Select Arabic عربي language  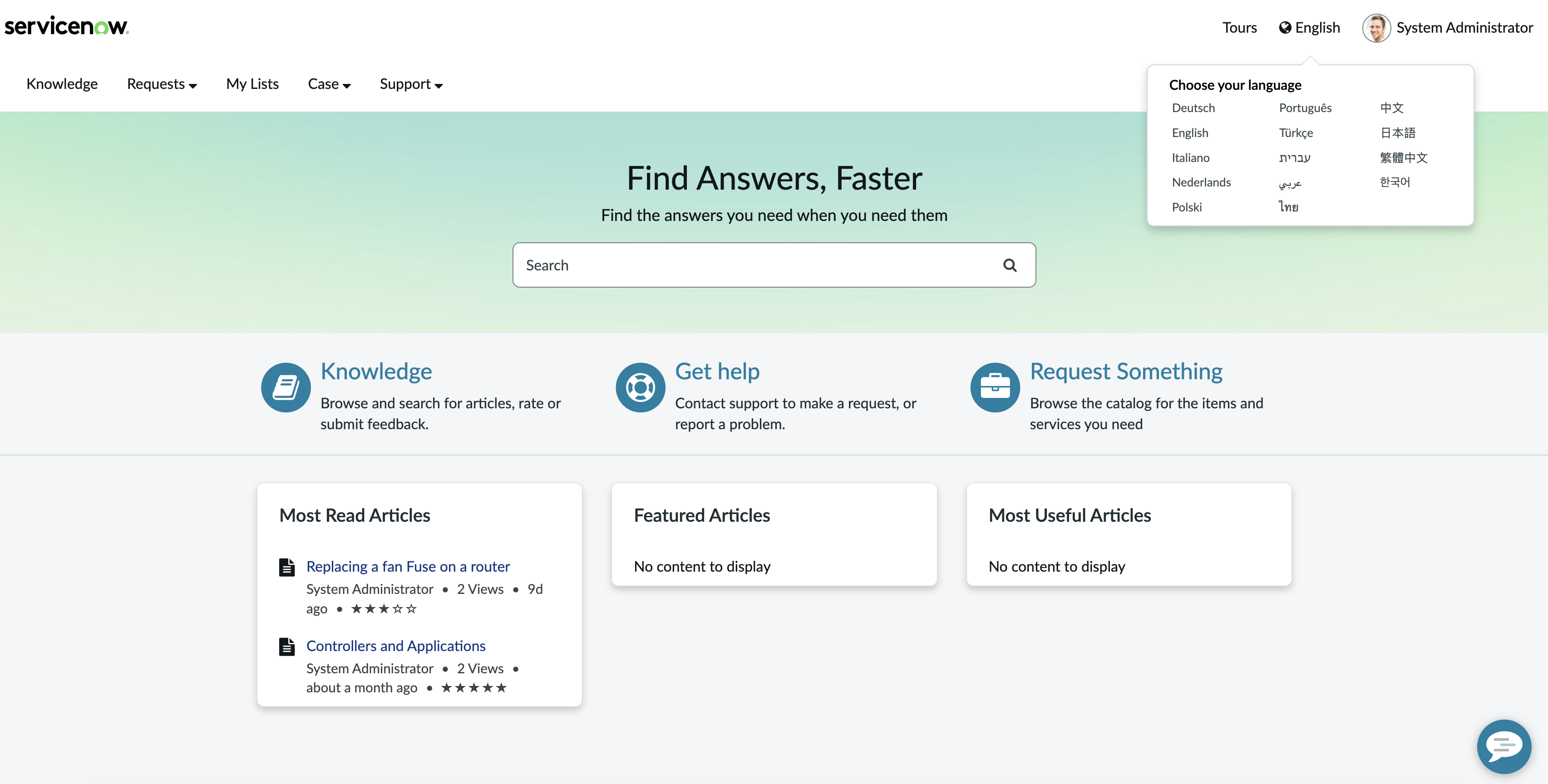(1290, 183)
